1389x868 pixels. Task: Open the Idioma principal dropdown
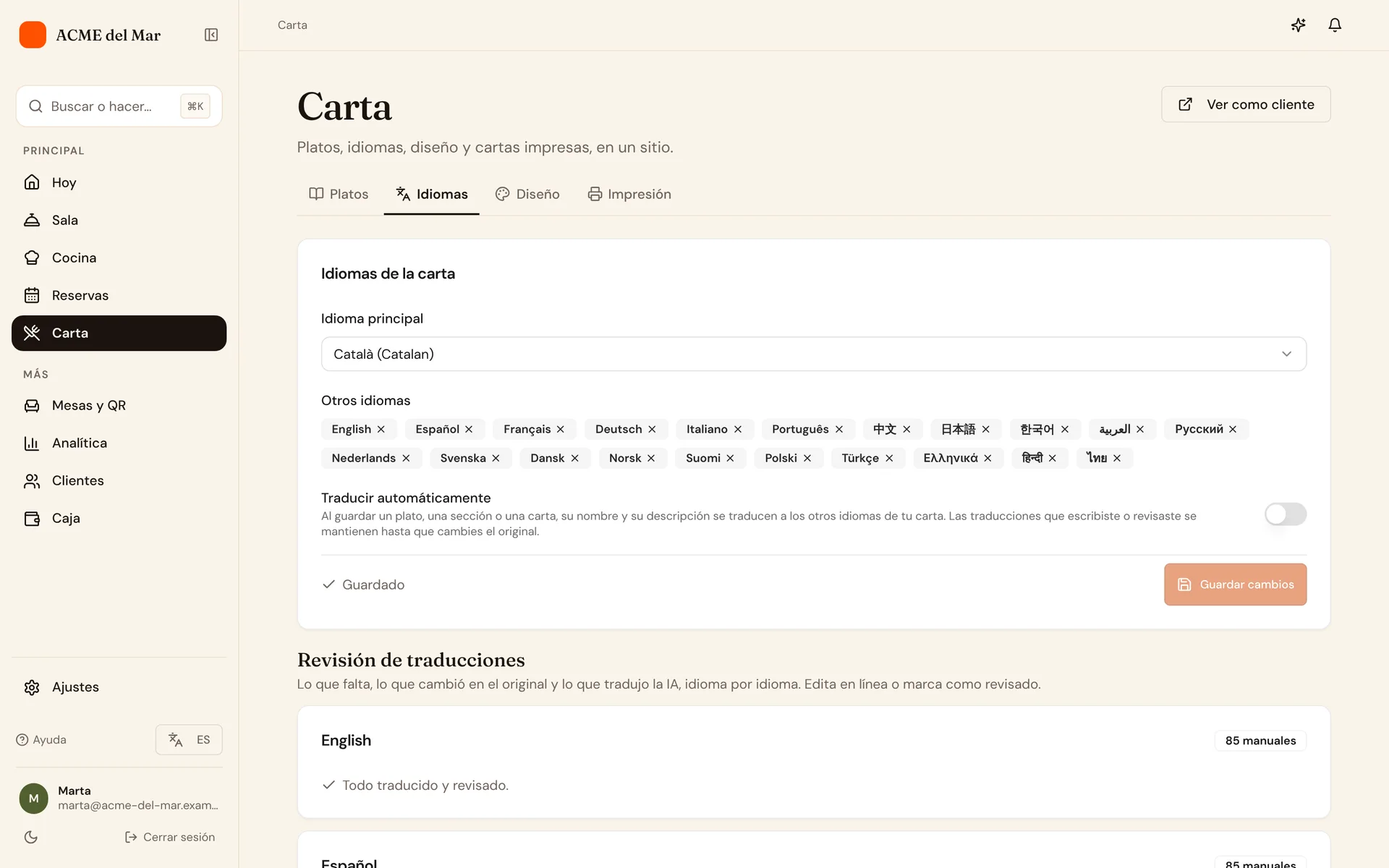814,354
